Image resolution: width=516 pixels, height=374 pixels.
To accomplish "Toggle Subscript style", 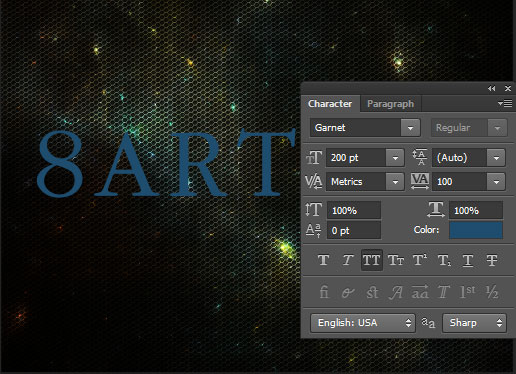I will point(444,260).
